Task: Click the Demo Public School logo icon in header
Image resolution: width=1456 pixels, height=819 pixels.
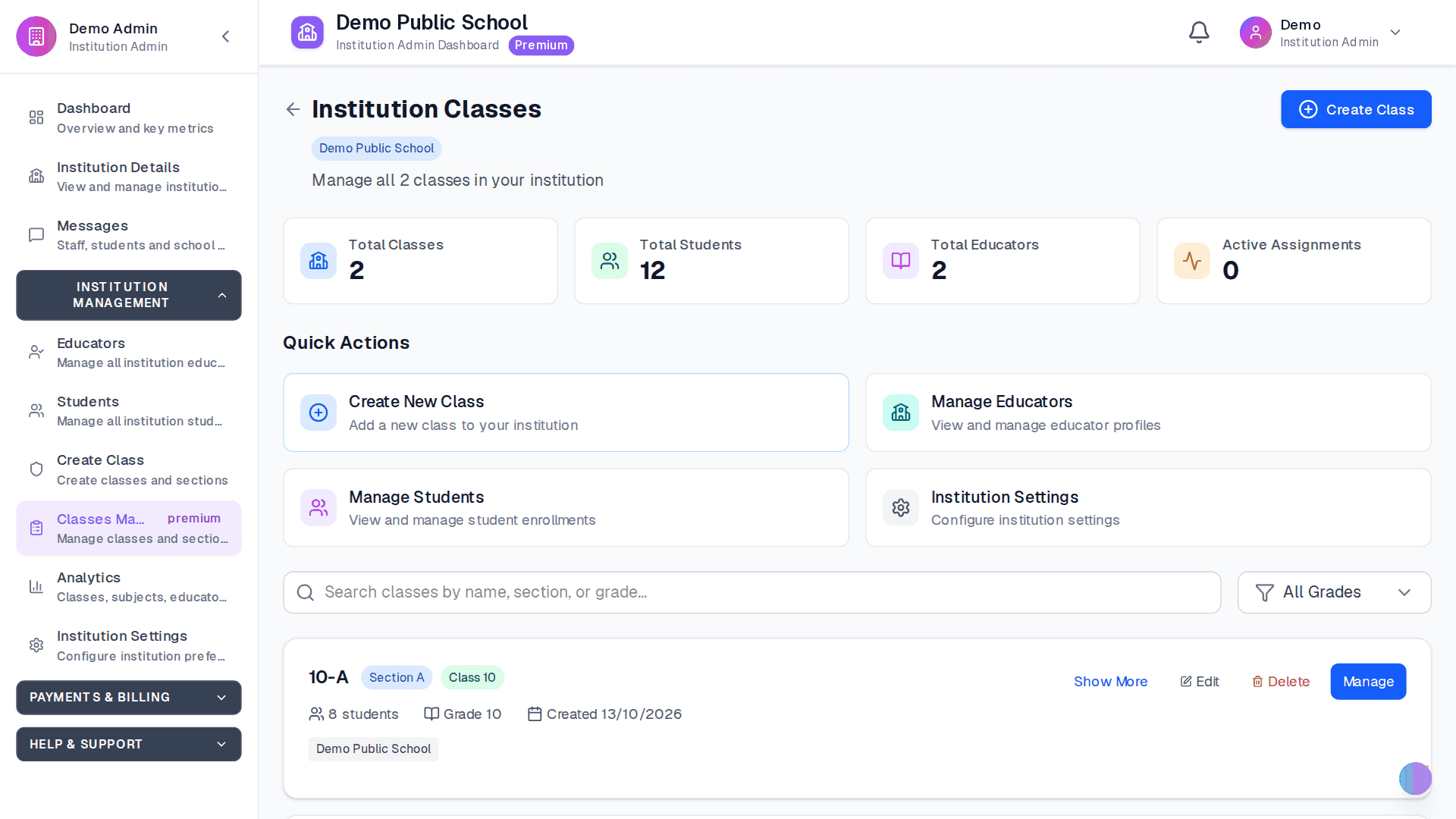Action: tap(307, 33)
